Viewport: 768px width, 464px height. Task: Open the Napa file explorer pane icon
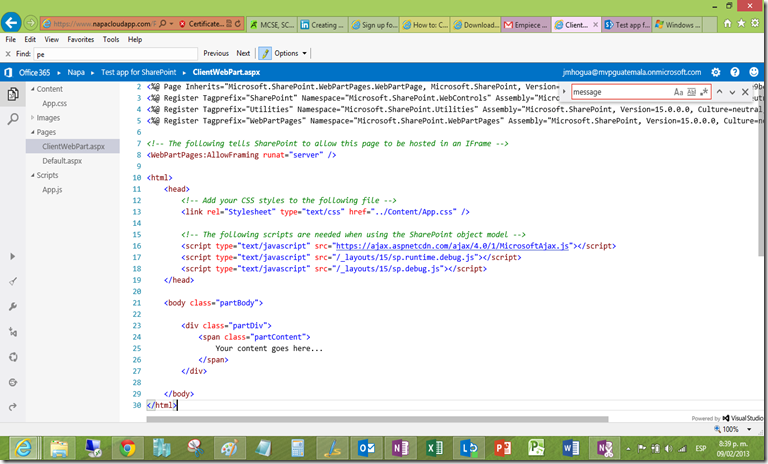click(13, 93)
